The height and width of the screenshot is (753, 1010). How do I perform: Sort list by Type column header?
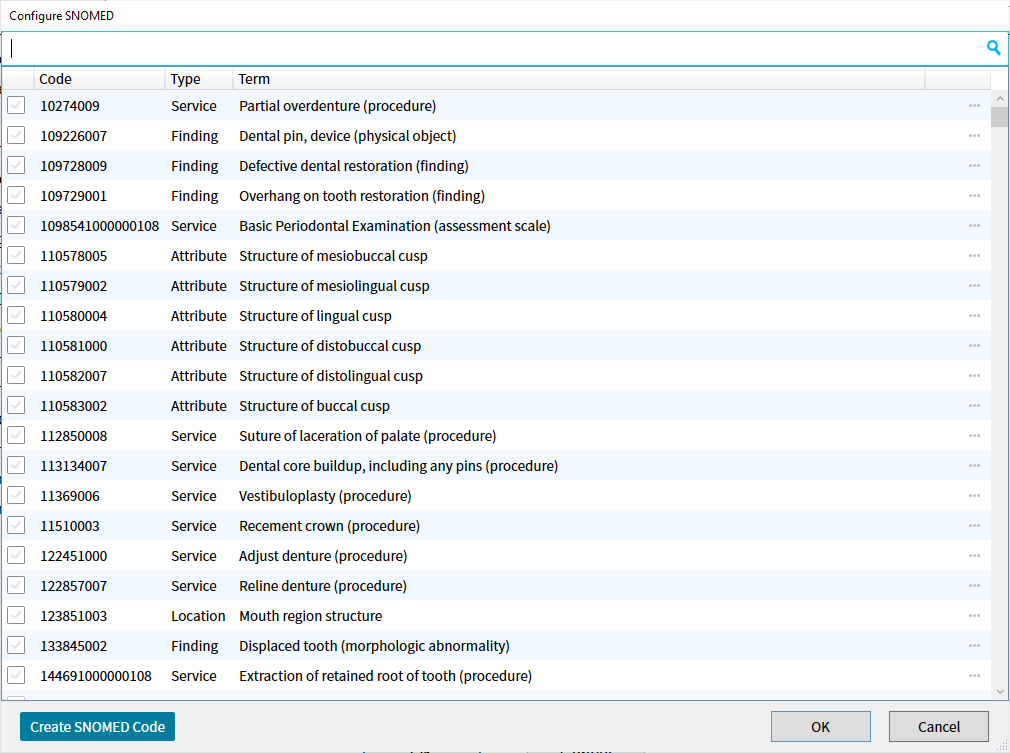[199, 79]
